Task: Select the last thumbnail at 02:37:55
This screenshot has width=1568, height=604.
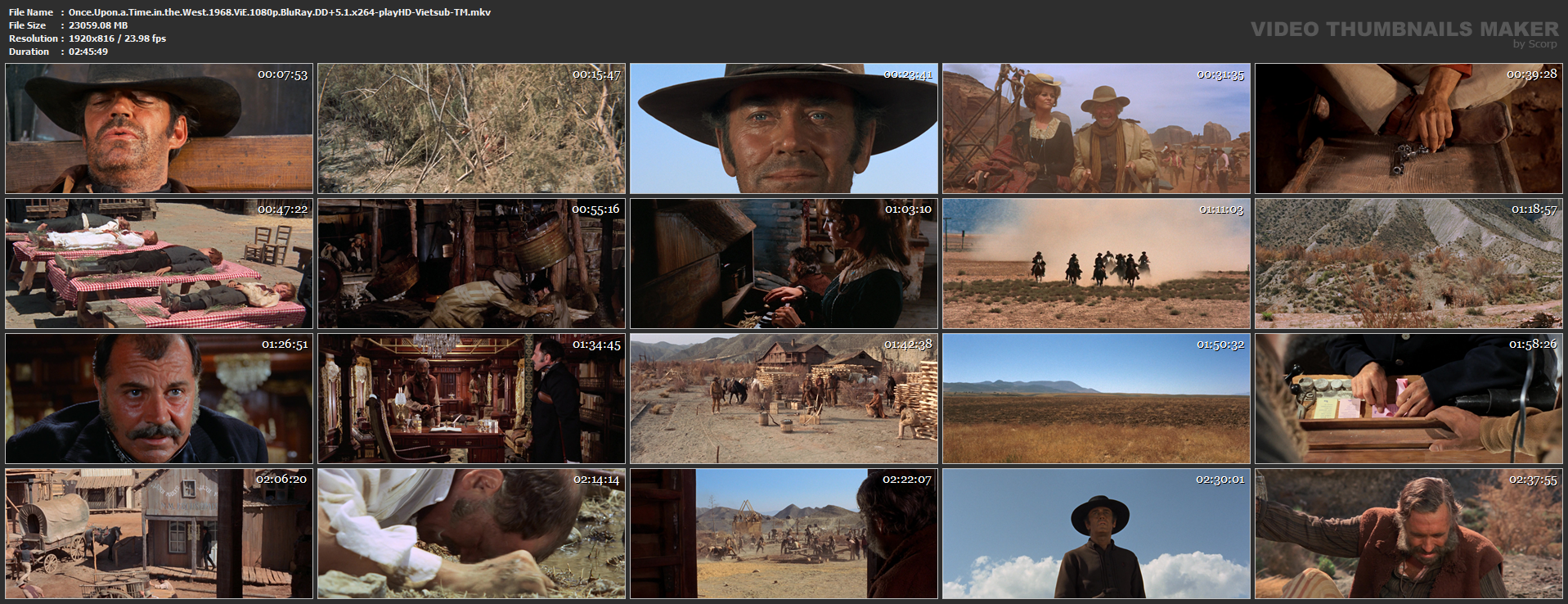Action: tap(1409, 534)
